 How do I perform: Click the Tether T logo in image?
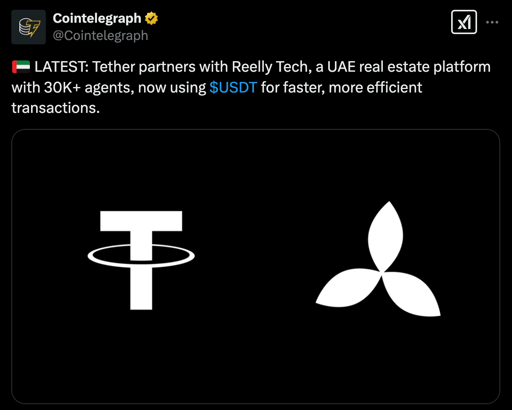[x=141, y=260]
